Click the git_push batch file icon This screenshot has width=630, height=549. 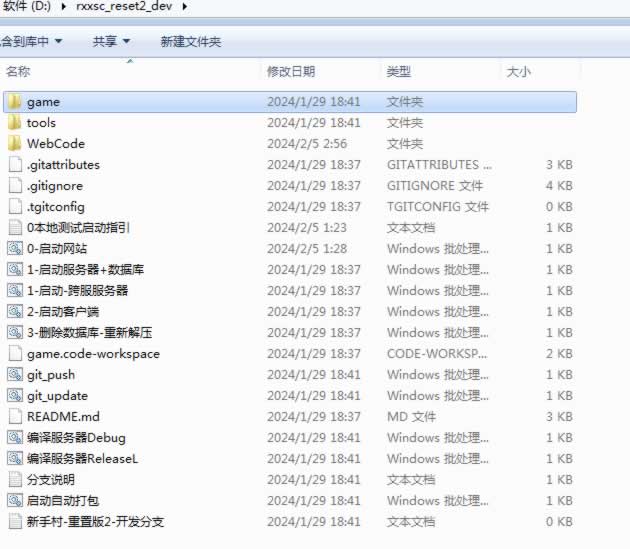(15, 375)
